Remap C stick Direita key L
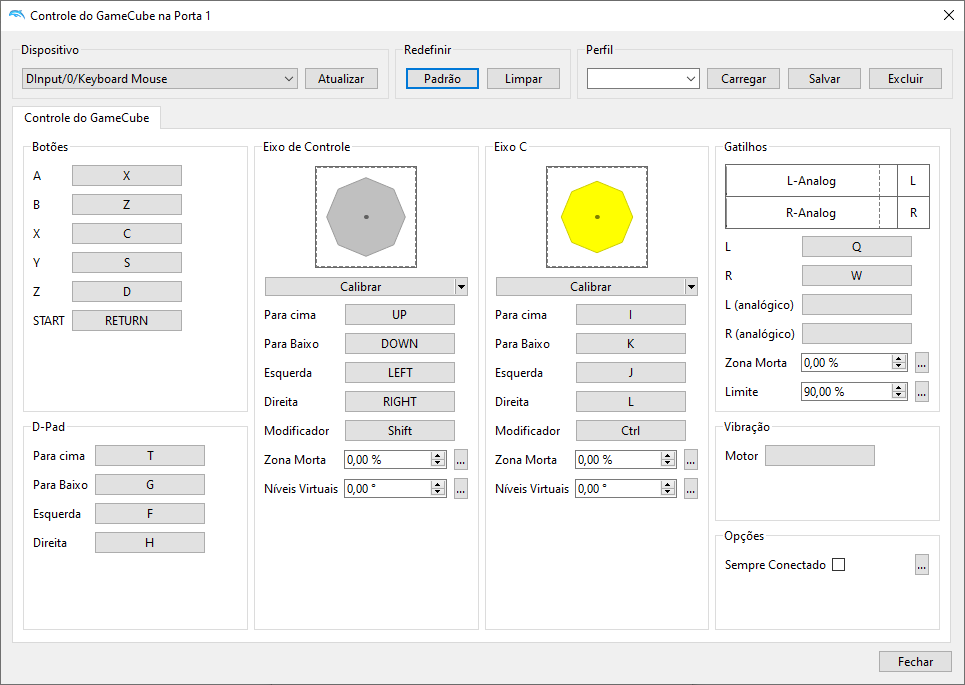965x685 pixels. [x=630, y=401]
